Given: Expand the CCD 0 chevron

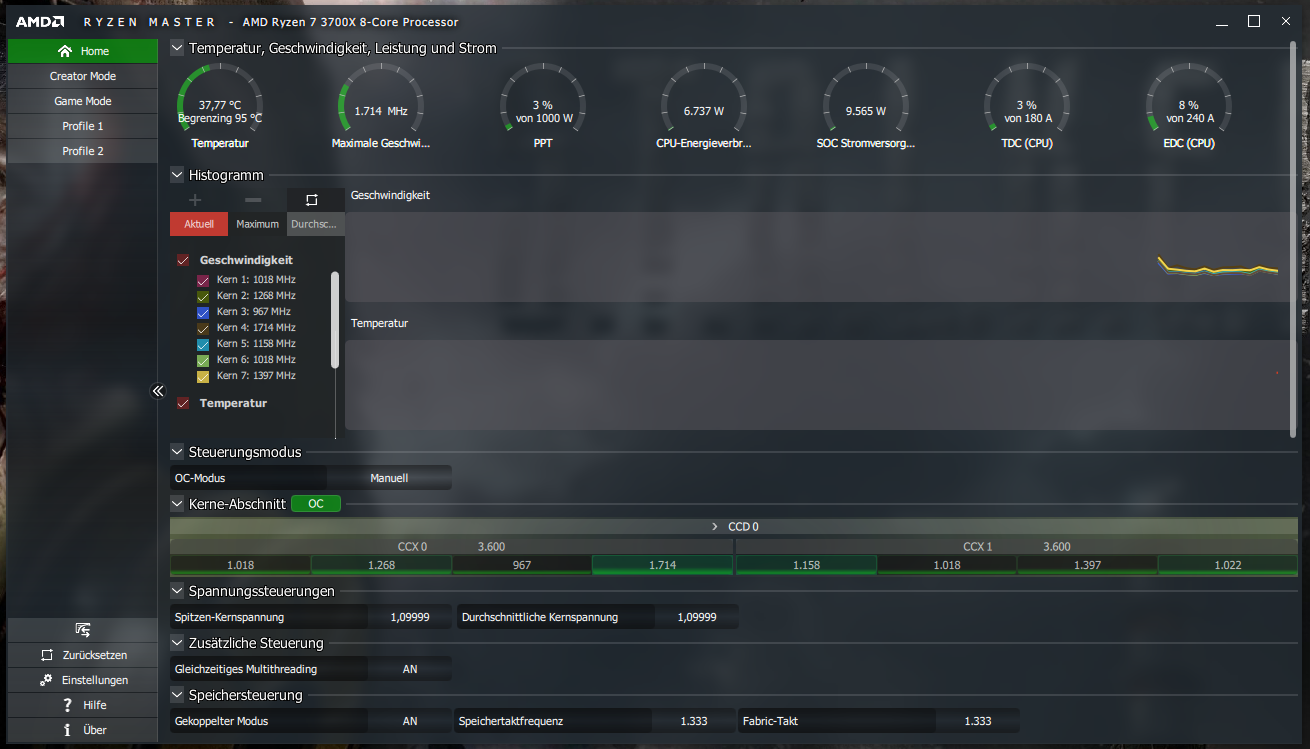Looking at the screenshot, I should [x=715, y=526].
